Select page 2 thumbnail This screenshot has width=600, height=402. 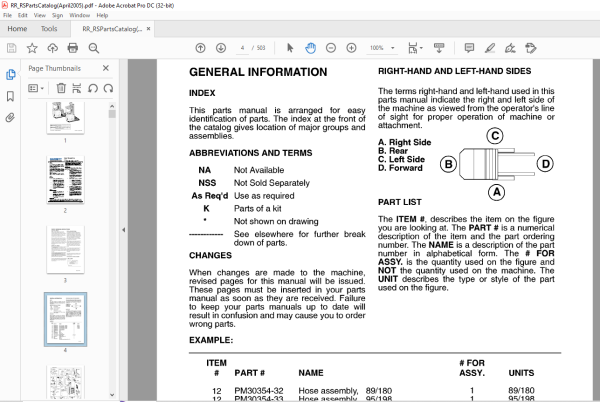click(x=65, y=180)
